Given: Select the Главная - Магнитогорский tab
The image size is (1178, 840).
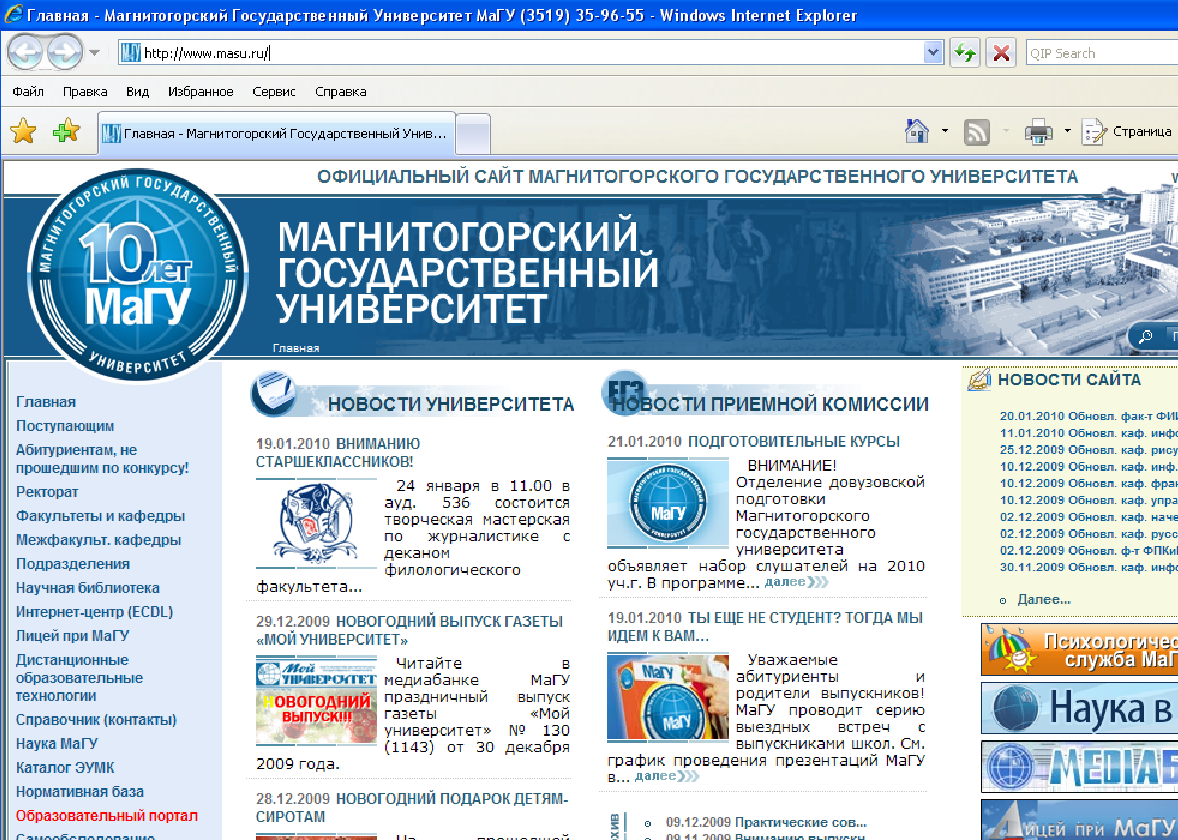Looking at the screenshot, I should click(x=276, y=134).
